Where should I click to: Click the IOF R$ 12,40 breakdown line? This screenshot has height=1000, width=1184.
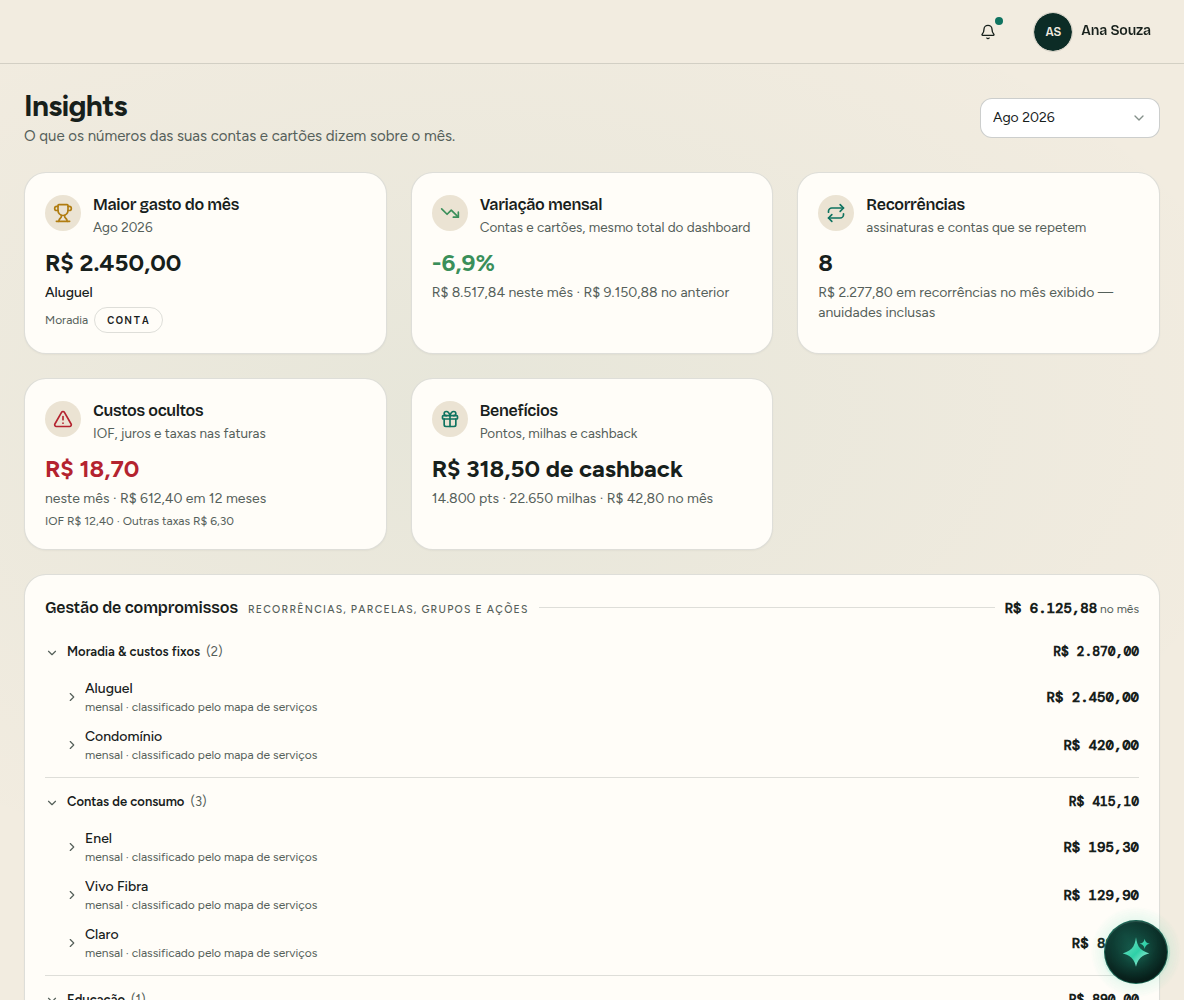140,521
